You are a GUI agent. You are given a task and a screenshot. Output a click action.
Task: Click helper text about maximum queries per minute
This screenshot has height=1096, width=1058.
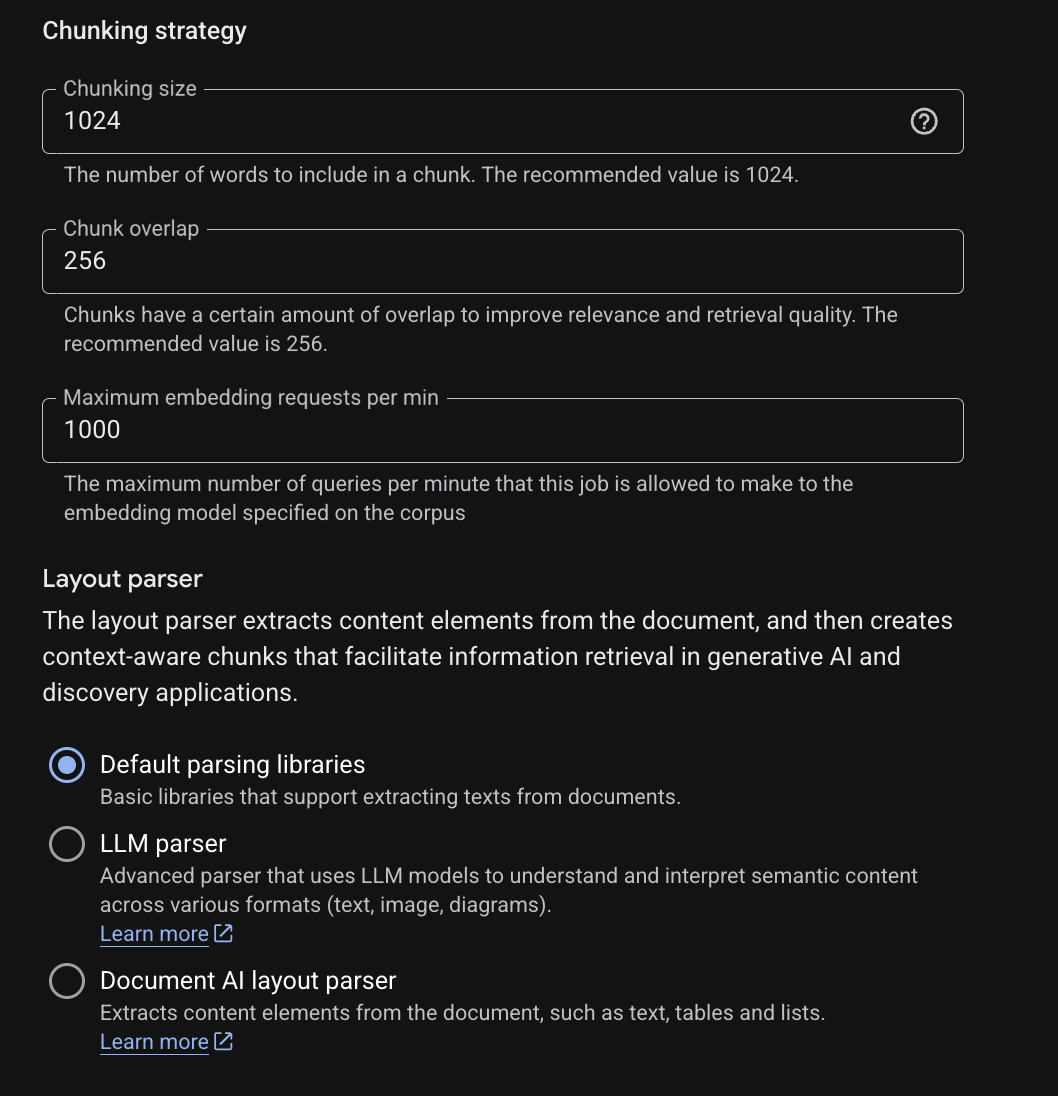(458, 498)
